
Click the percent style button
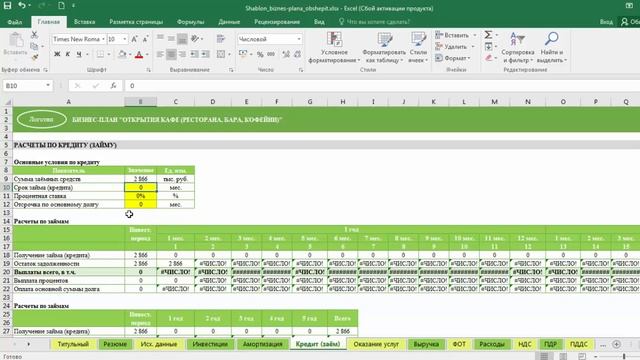point(260,54)
